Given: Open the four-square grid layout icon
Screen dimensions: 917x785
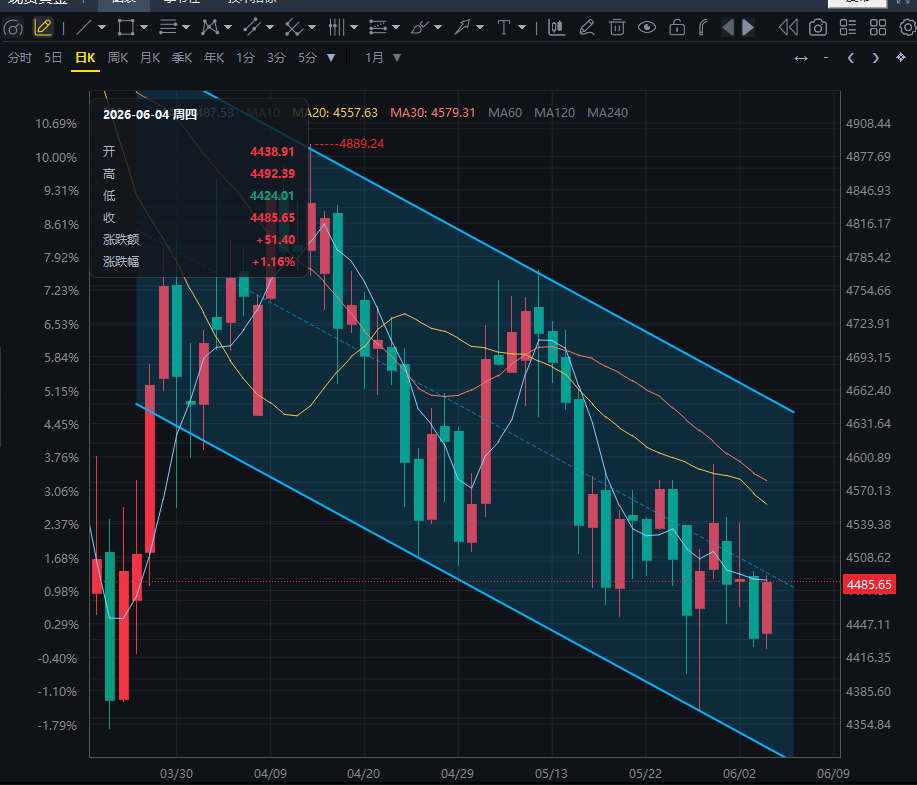Looking at the screenshot, I should click(x=878, y=27).
